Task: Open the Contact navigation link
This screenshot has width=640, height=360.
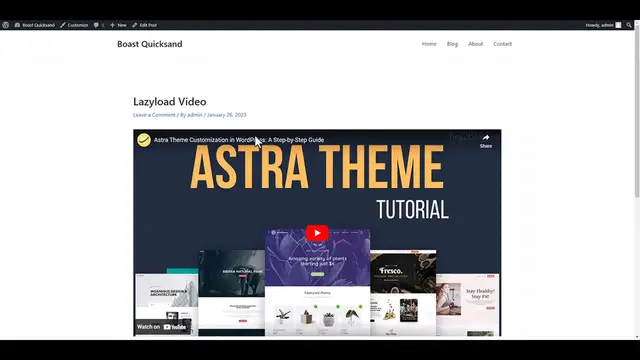Action: pos(502,44)
